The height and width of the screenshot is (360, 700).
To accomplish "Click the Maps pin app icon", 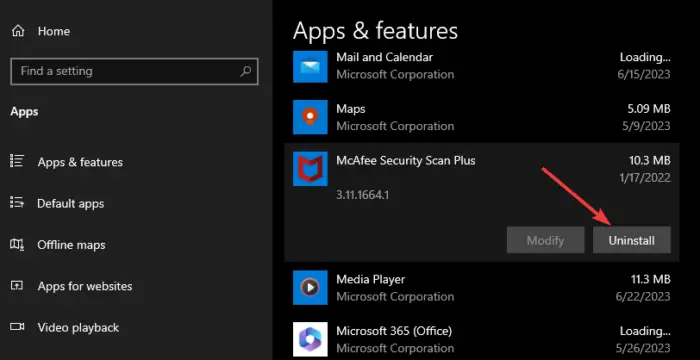I will (310, 117).
